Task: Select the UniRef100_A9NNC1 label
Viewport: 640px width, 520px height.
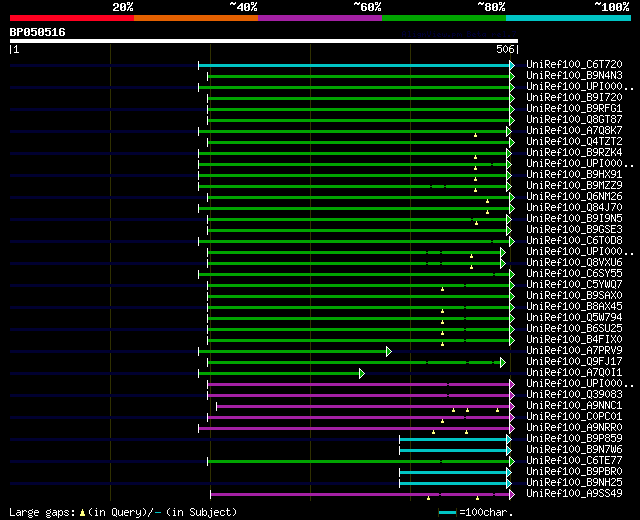Action: tap(574, 406)
